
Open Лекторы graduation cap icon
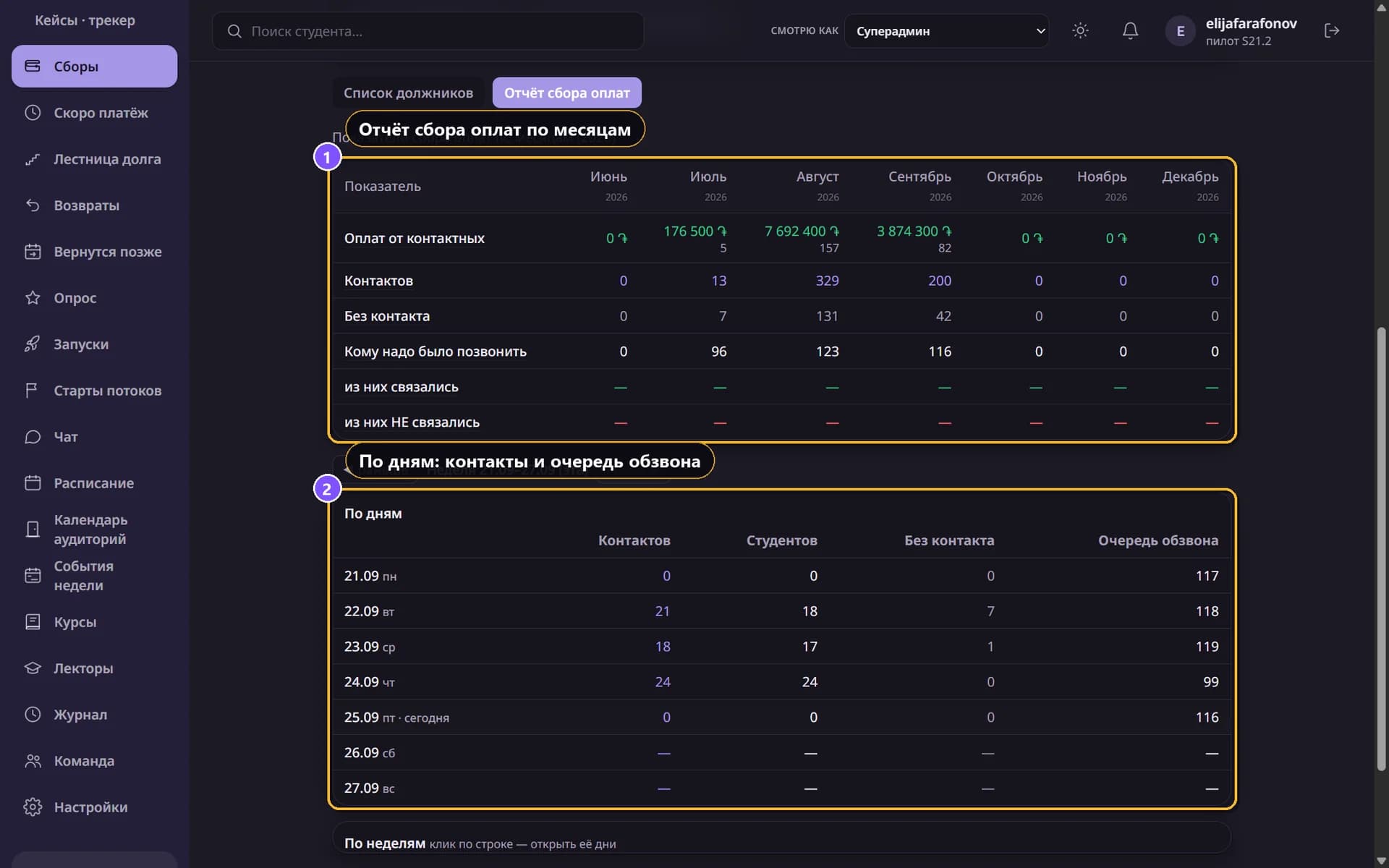pyautogui.click(x=33, y=668)
